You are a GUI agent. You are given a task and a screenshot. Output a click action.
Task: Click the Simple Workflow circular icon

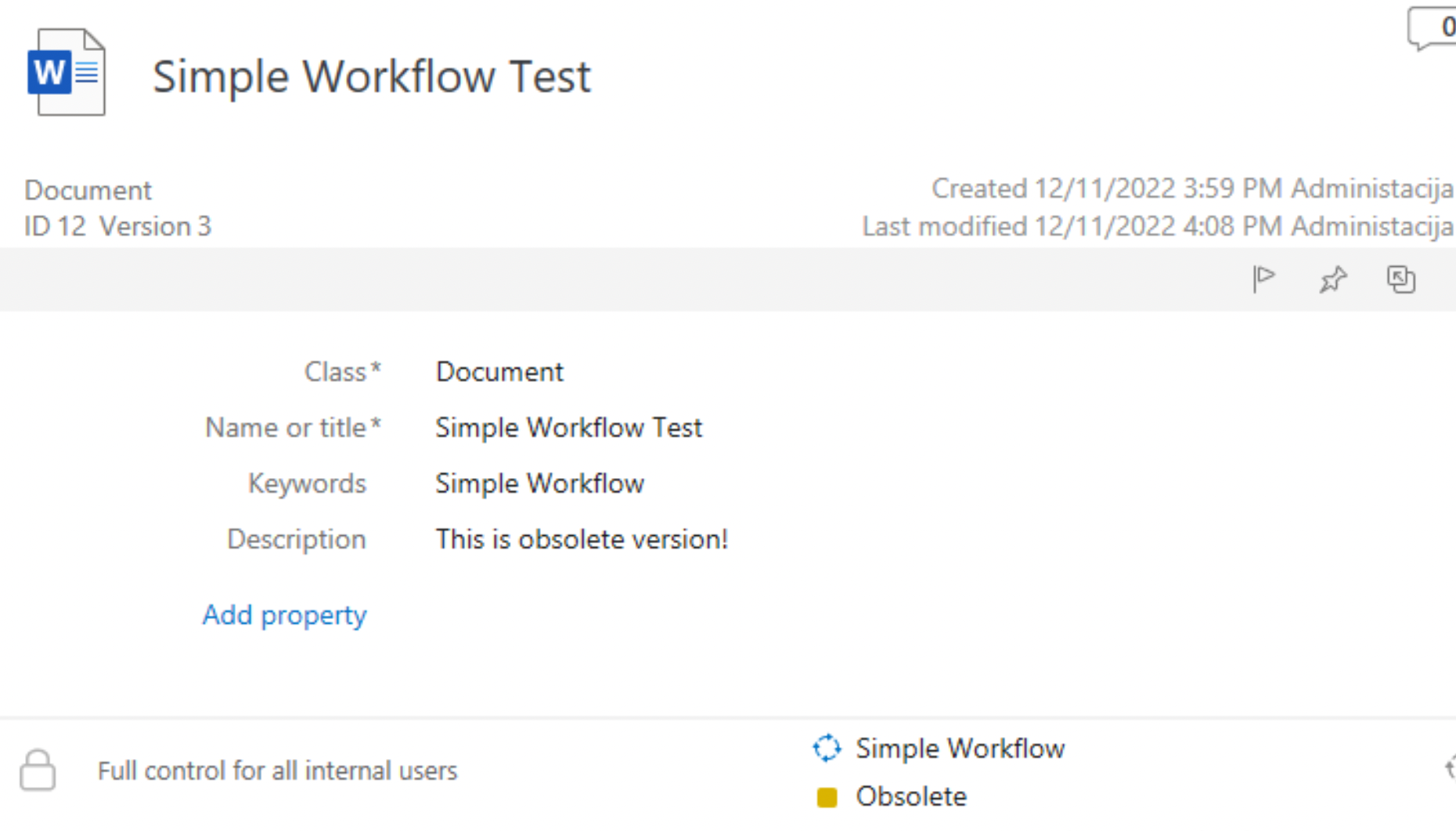[827, 748]
